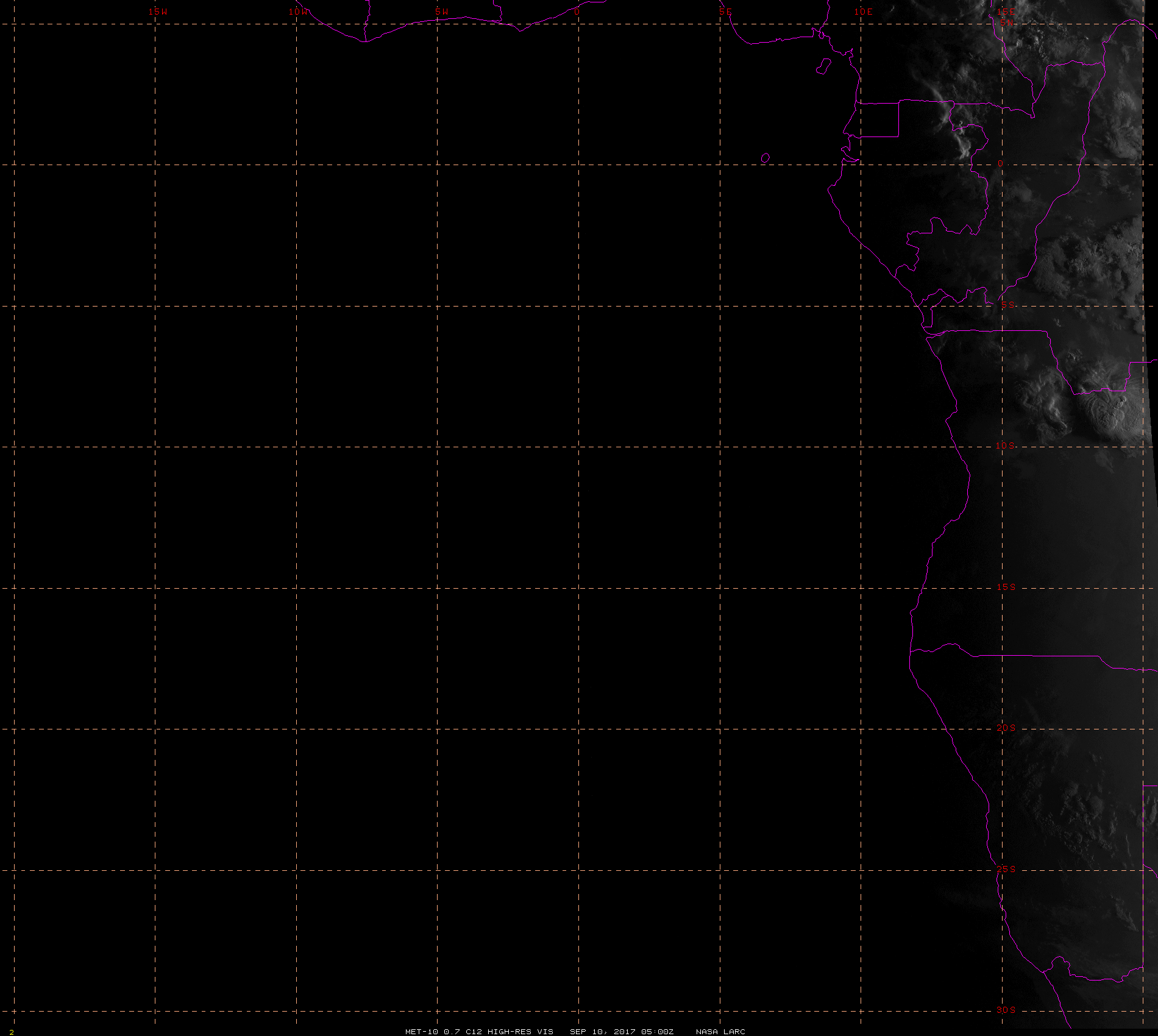
Task: Click the frame number 2 in bottom corner
Action: pos(11,1032)
